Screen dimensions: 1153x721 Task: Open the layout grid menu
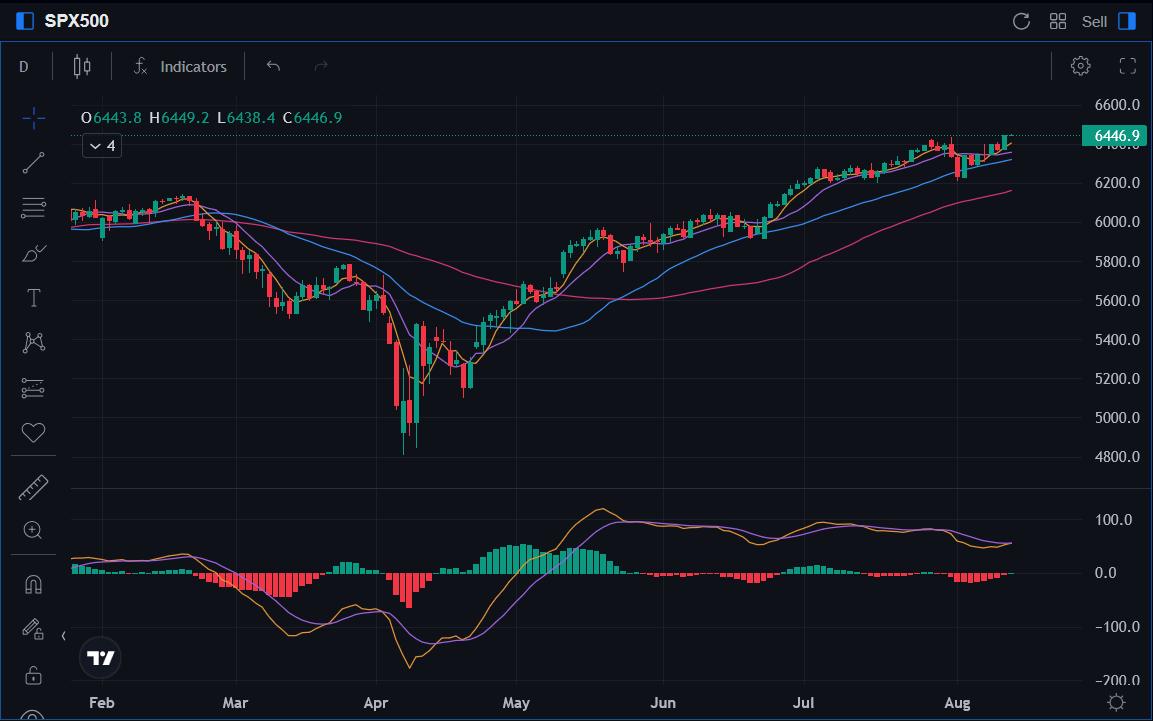click(x=1057, y=20)
